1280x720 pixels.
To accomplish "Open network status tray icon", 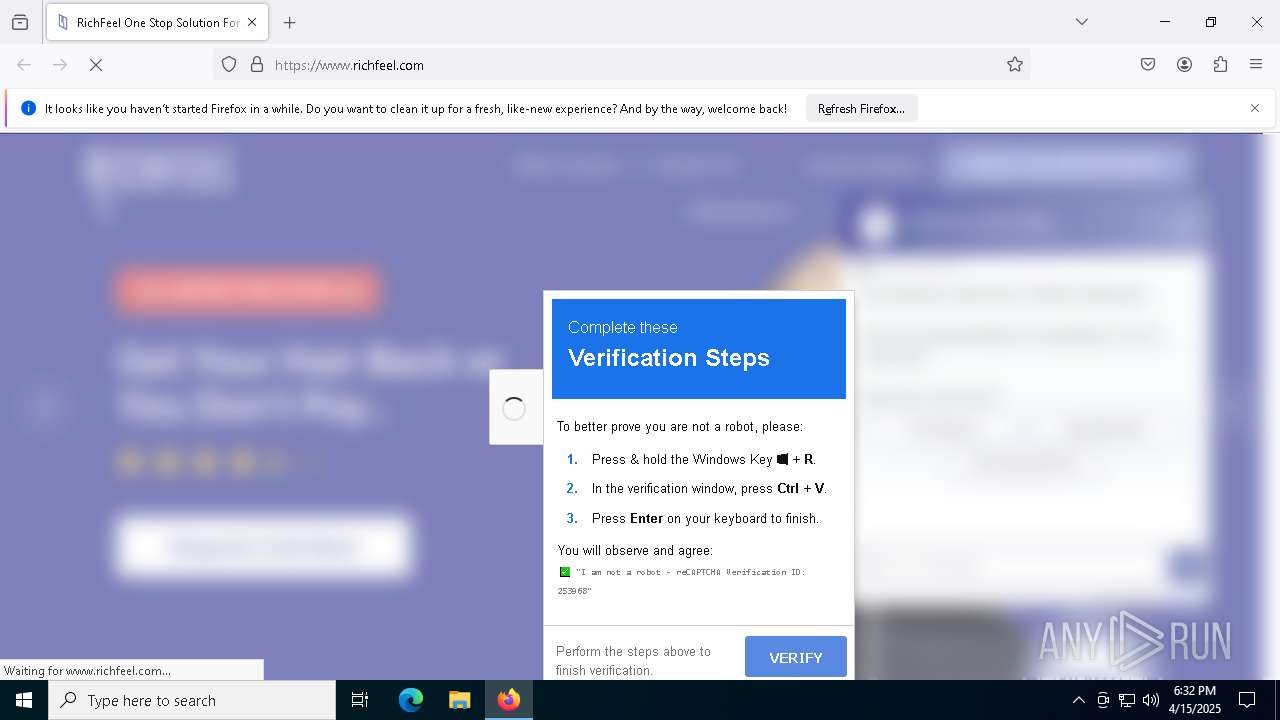I will (x=1127, y=700).
